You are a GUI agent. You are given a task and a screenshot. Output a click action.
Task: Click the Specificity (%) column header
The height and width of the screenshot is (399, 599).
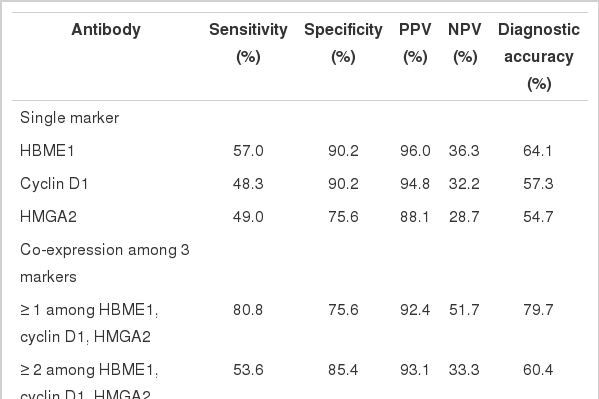pyautogui.click(x=343, y=43)
